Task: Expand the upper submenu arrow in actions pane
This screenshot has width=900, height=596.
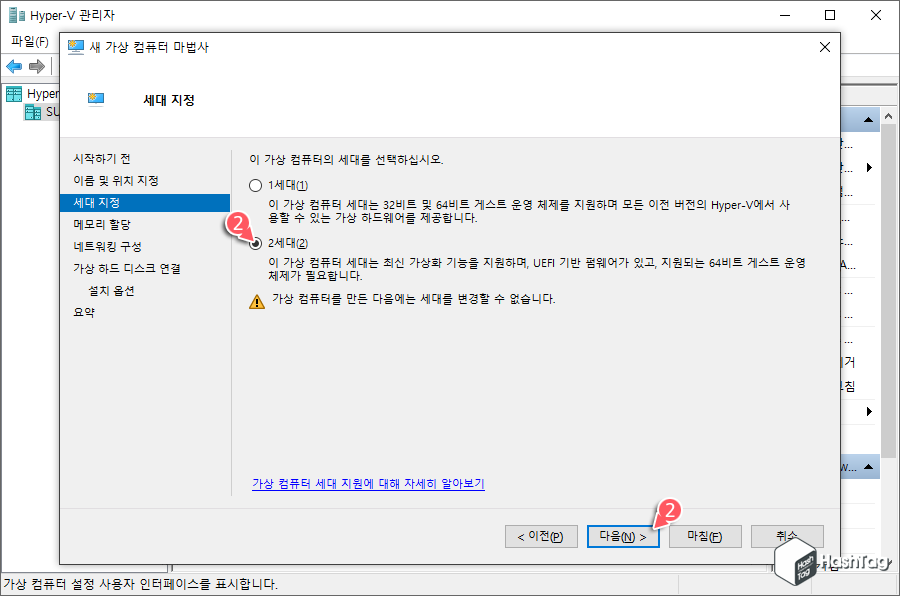Action: point(870,168)
